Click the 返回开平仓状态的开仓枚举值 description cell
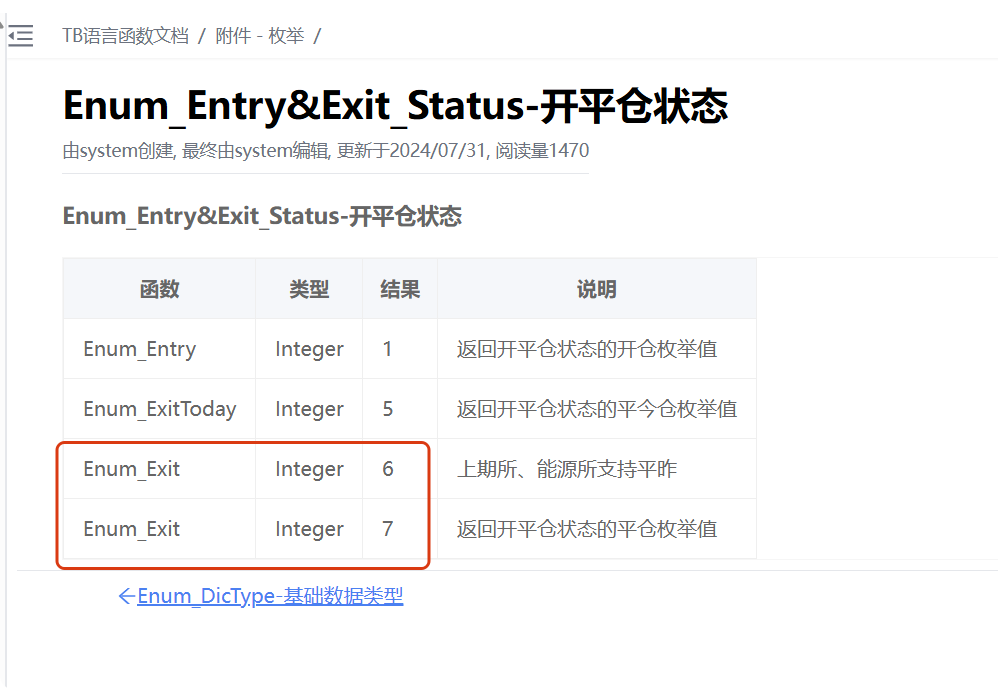Viewport: 998px width, 690px height. [x=587, y=349]
